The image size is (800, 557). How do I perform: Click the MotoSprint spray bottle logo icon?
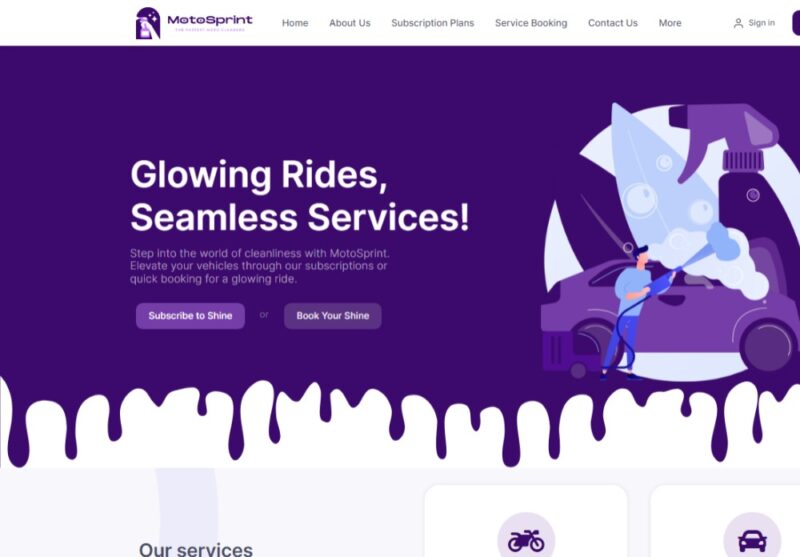click(148, 23)
